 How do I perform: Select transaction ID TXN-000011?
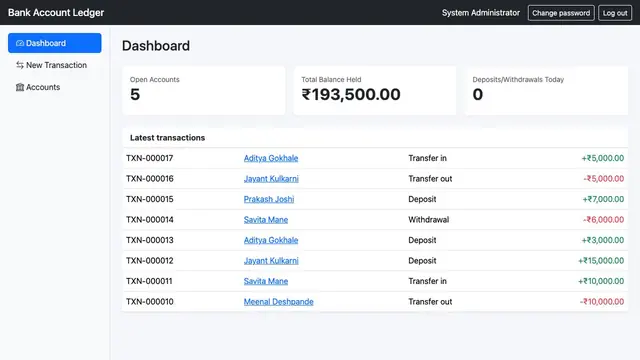(x=149, y=281)
